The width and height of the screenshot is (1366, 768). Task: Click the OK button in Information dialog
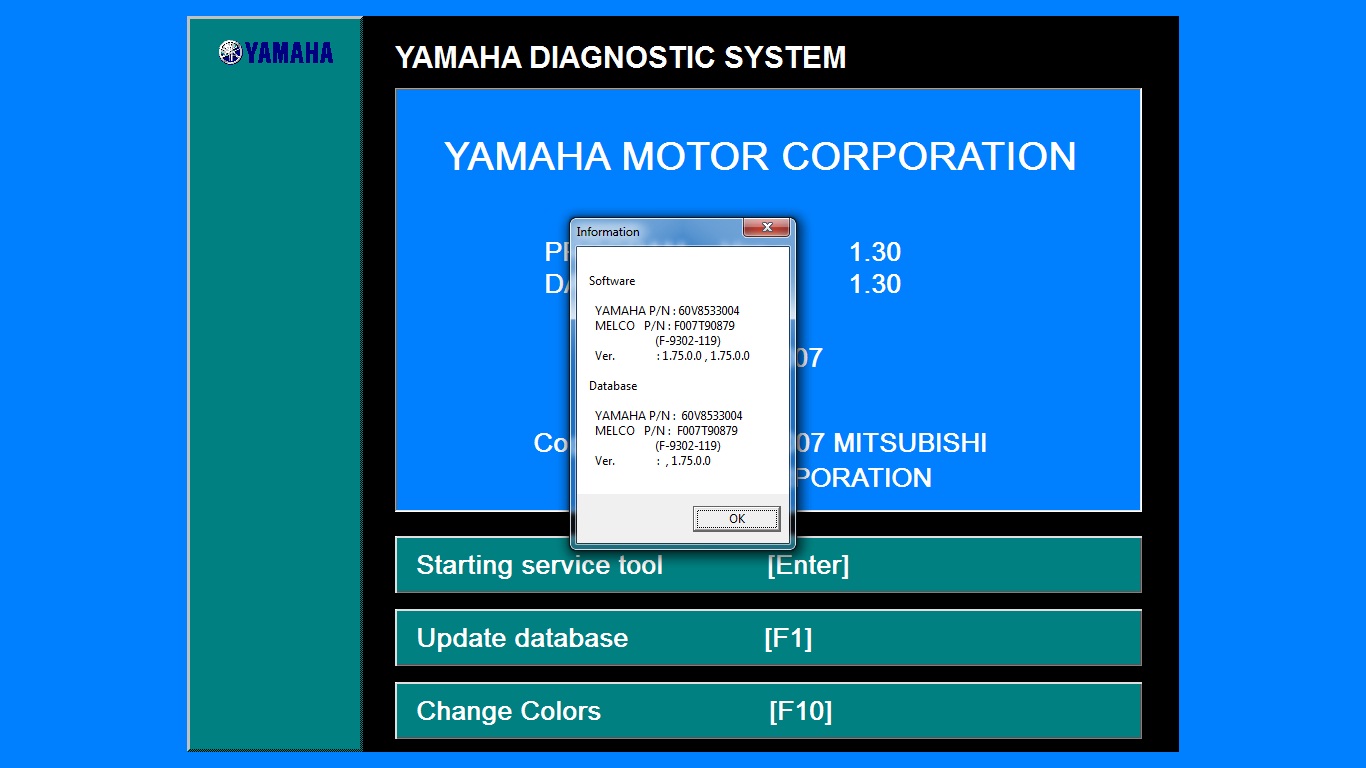(736, 519)
